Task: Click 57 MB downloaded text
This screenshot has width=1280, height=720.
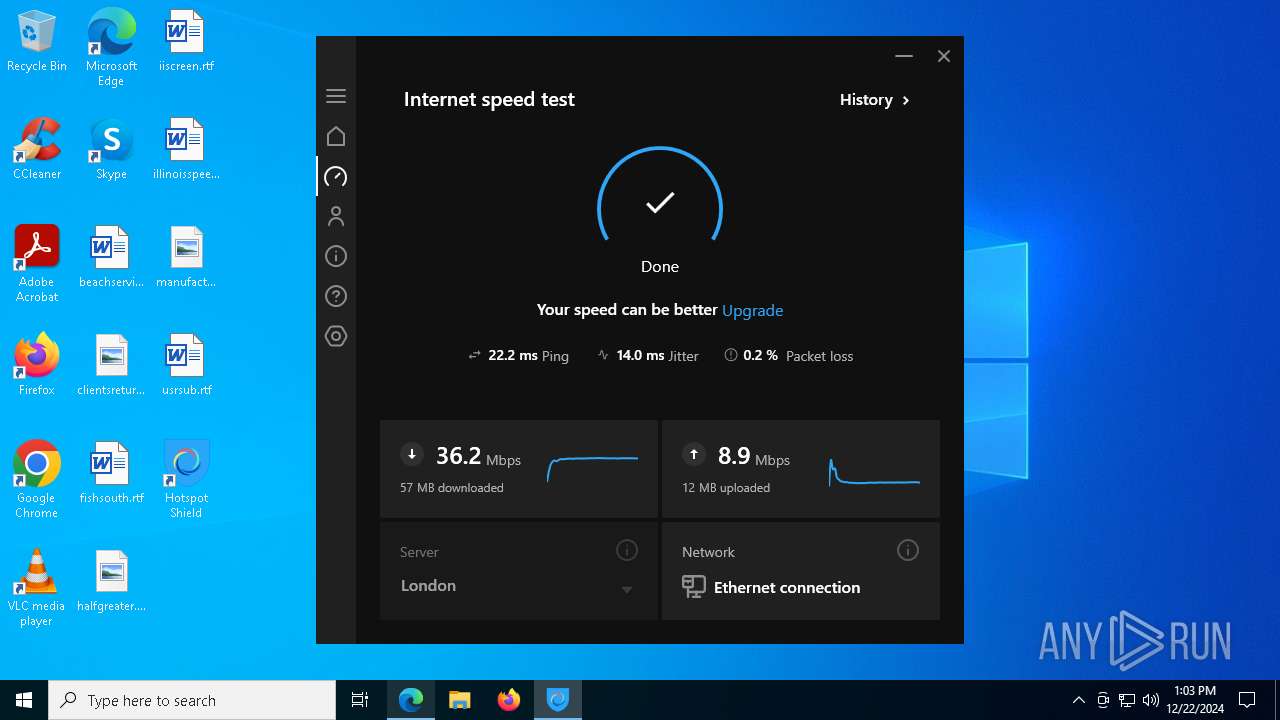Action: pos(452,488)
